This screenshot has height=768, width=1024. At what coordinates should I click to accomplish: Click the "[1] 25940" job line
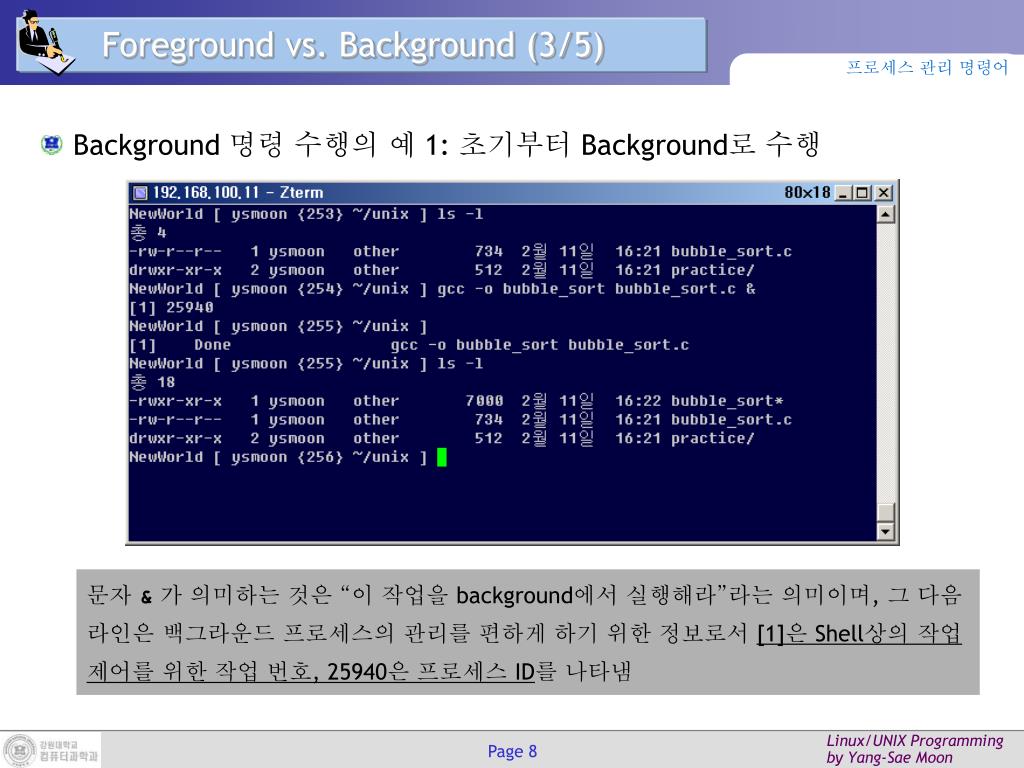tap(171, 308)
